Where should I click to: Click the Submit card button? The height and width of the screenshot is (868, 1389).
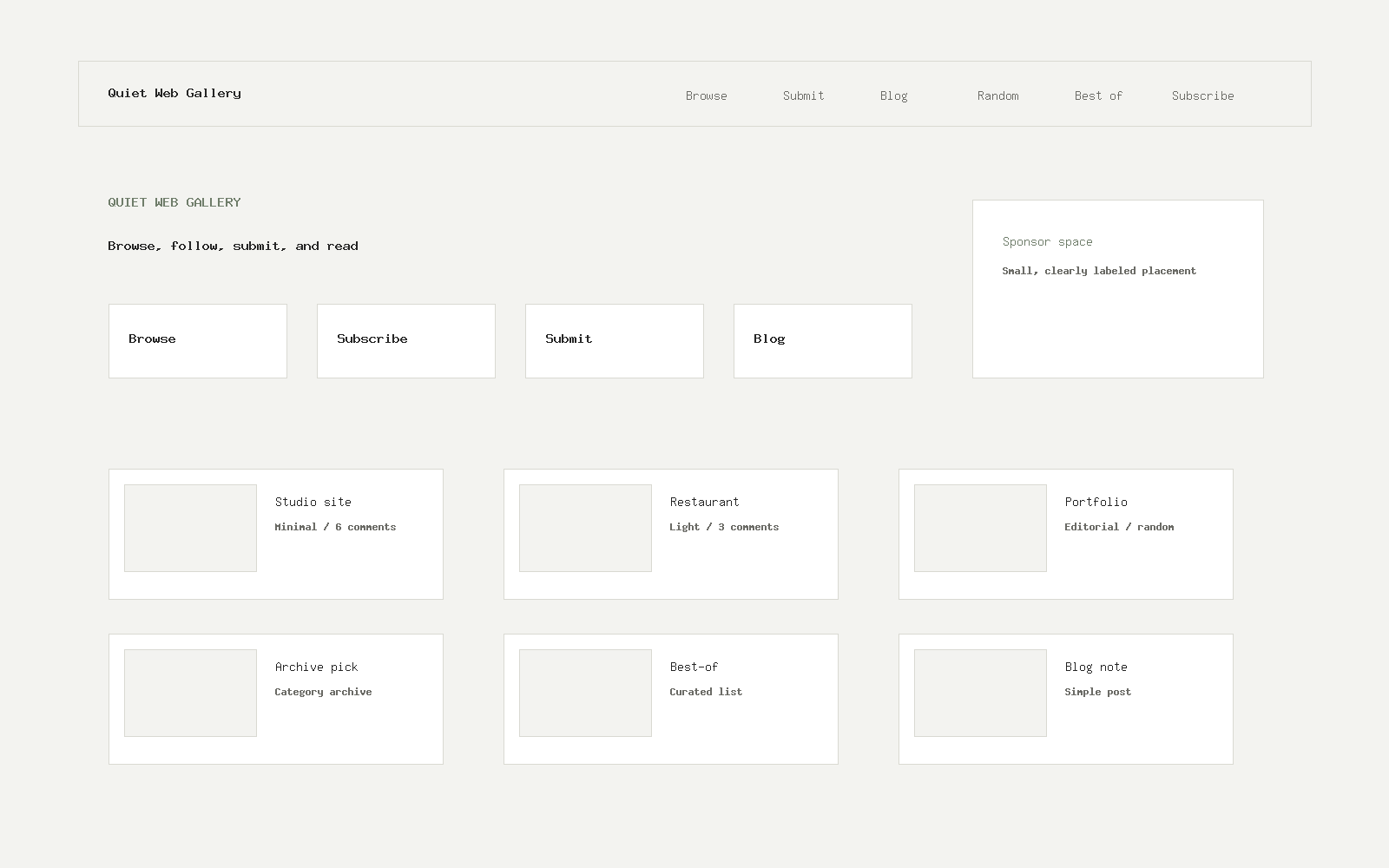coord(615,341)
